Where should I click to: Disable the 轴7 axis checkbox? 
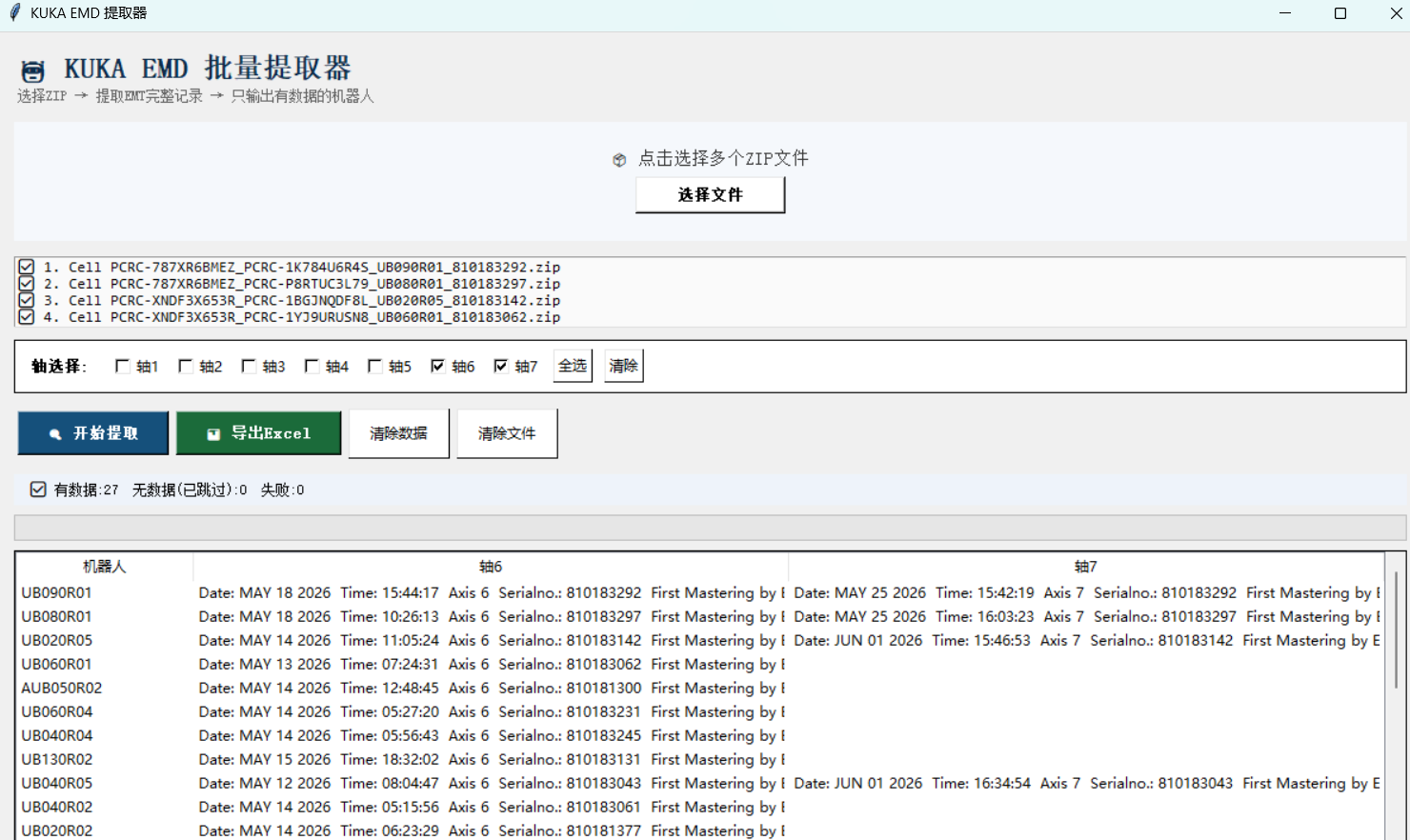500,367
